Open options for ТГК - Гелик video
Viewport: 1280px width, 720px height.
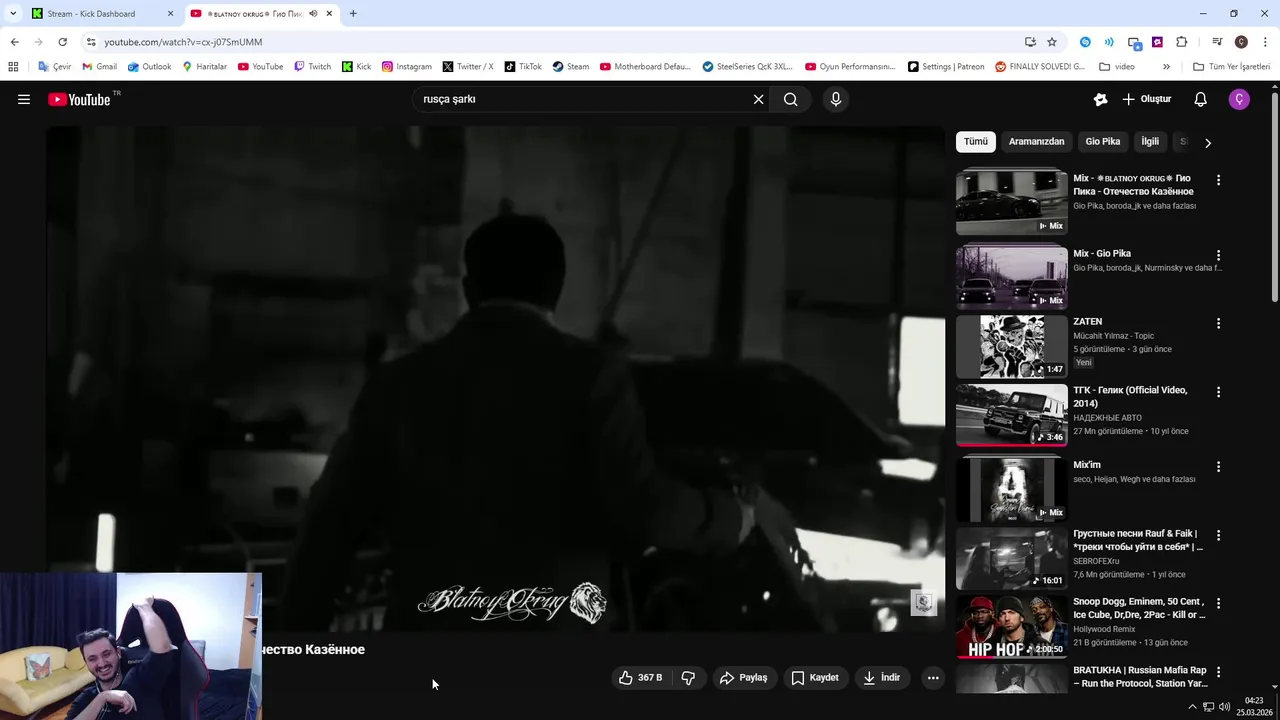[1218, 392]
